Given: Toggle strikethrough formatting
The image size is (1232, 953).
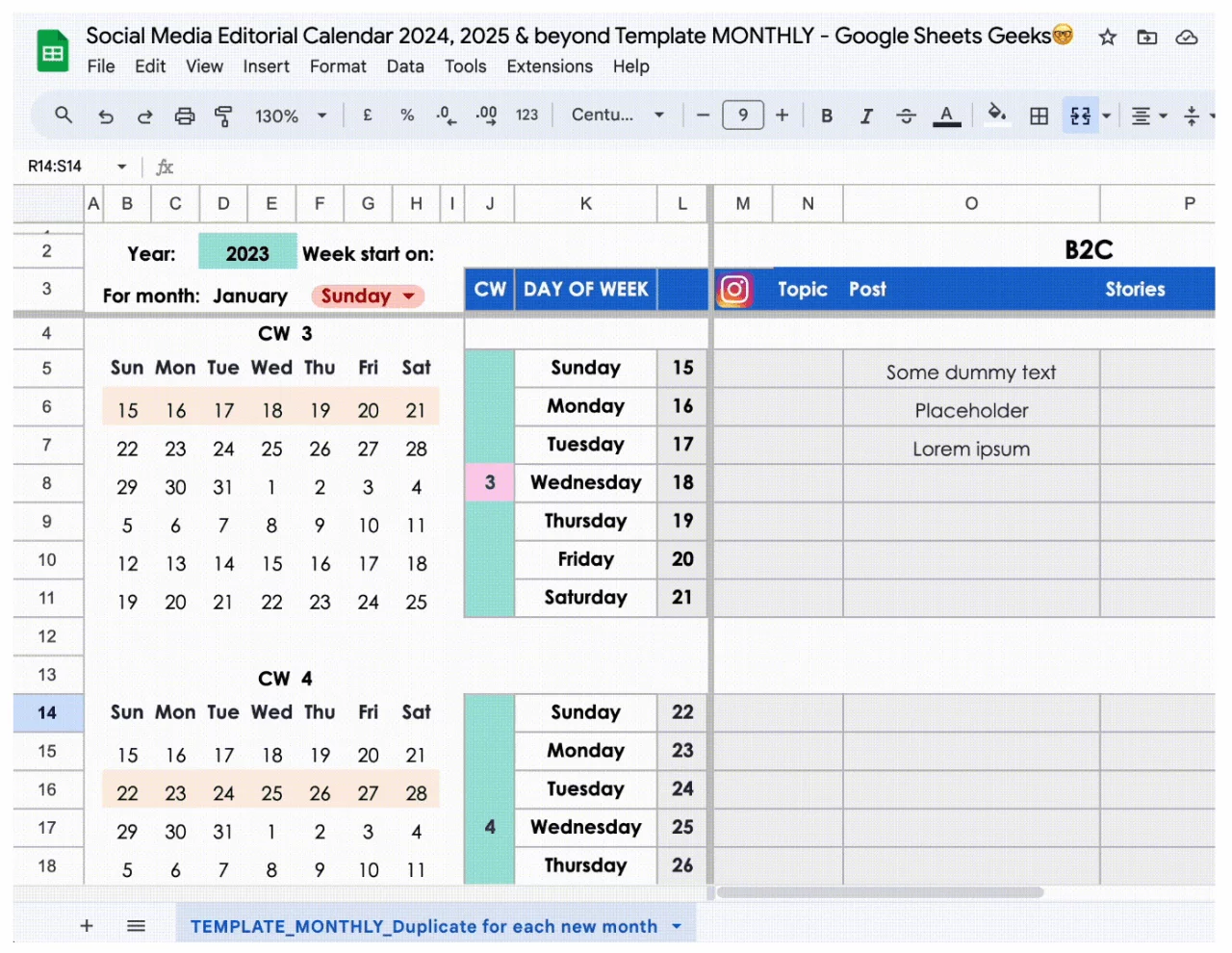Looking at the screenshot, I should [906, 115].
